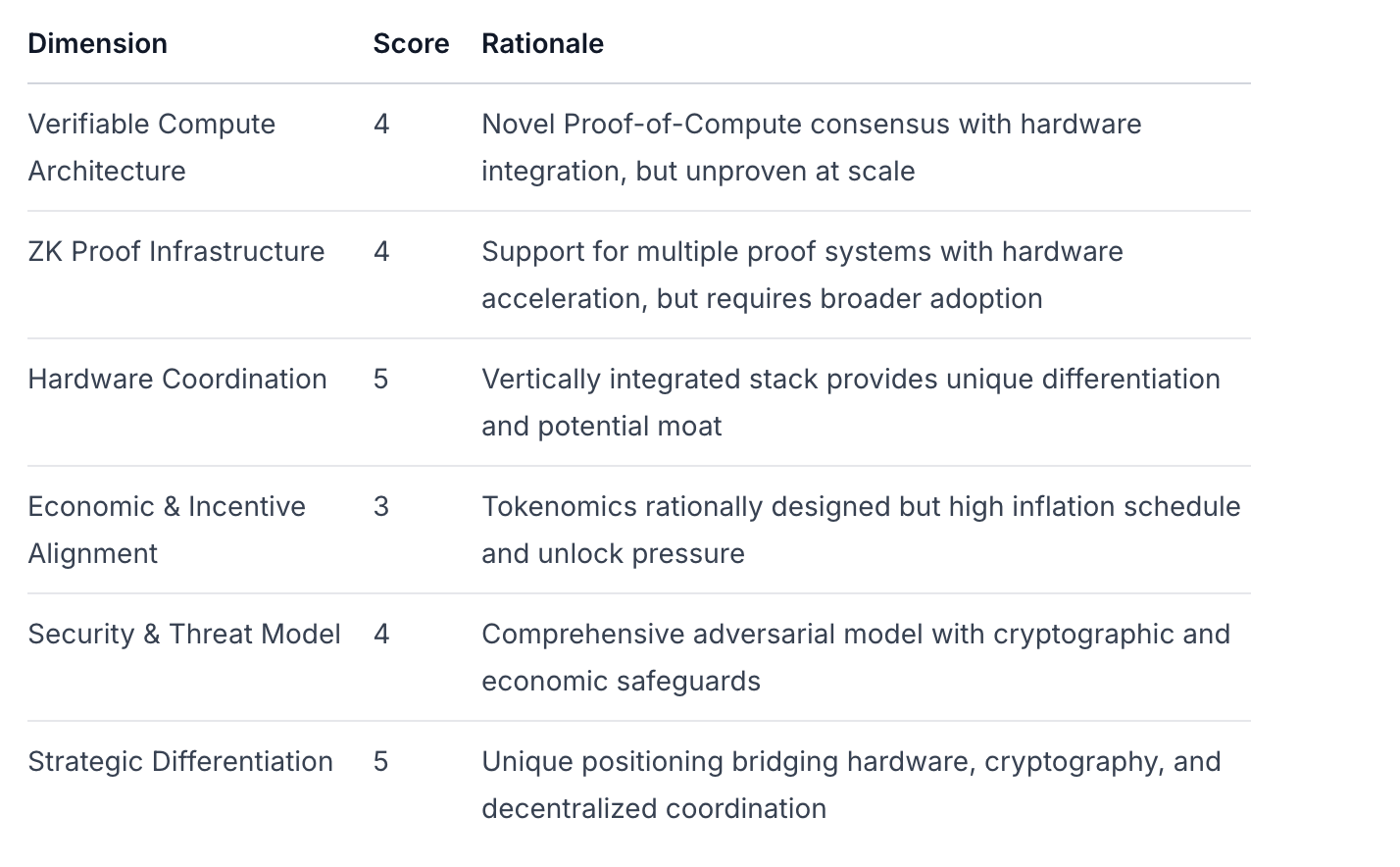The image size is (1400, 867).
Task: Click the Strategic Differentiation dimension cell
Action: coord(180,761)
